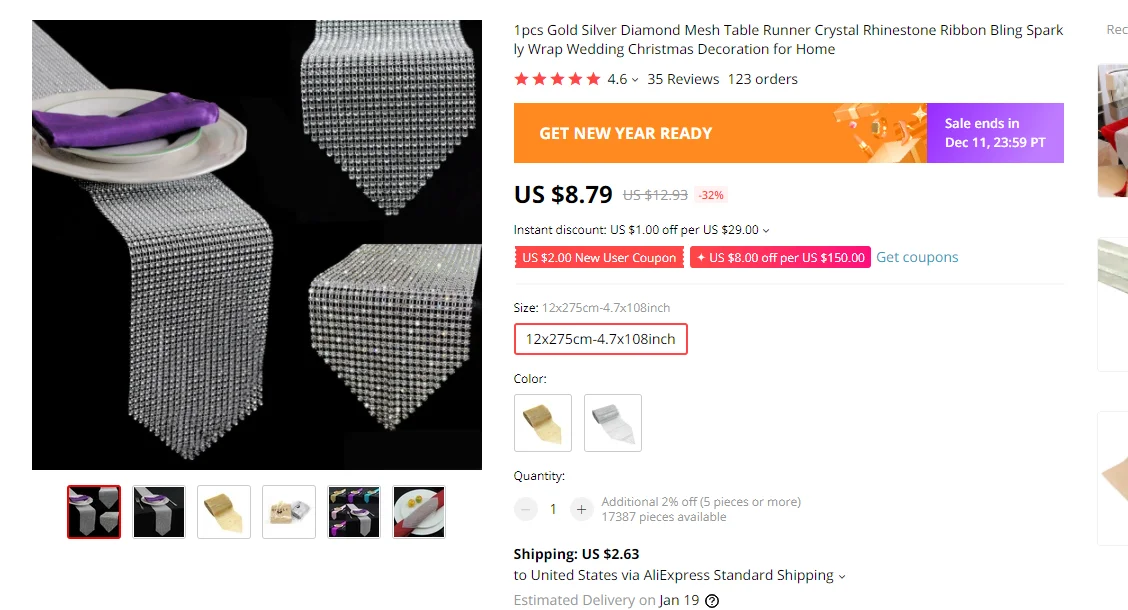1128x610 pixels.
Task: Select the first silver runner thumbnail
Action: click(x=94, y=512)
